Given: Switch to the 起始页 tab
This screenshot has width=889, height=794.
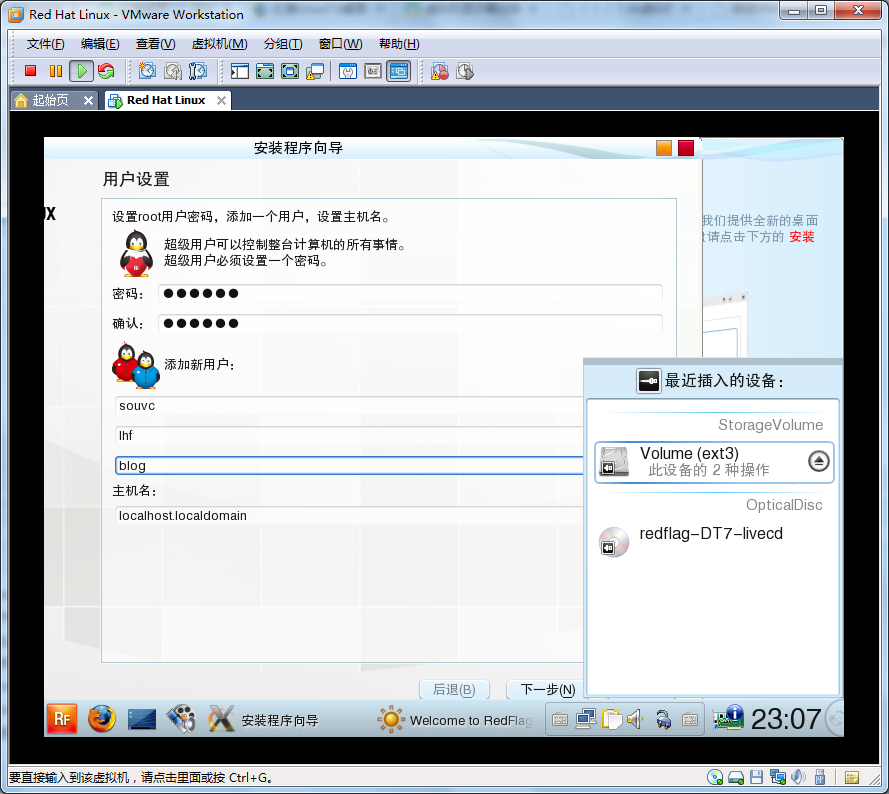Looking at the screenshot, I should (x=50, y=100).
